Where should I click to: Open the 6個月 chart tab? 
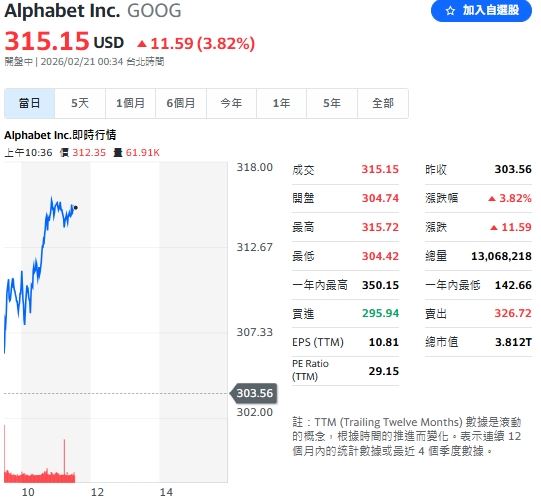pyautogui.click(x=181, y=103)
